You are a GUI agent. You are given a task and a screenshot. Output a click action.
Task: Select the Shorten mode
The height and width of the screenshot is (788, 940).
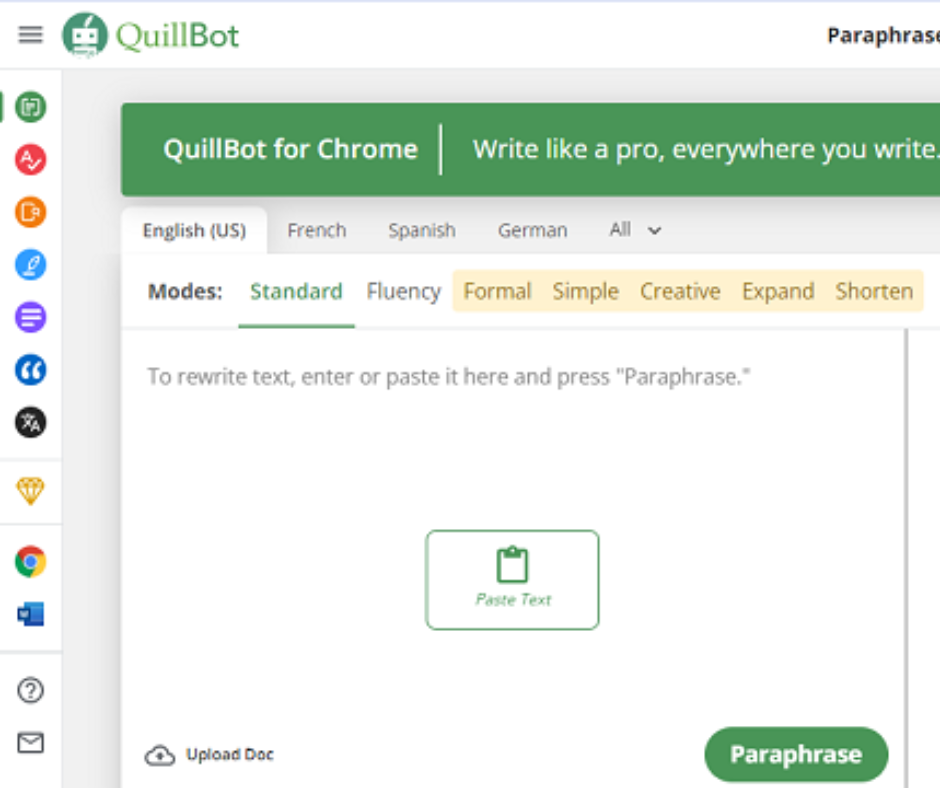point(874,291)
